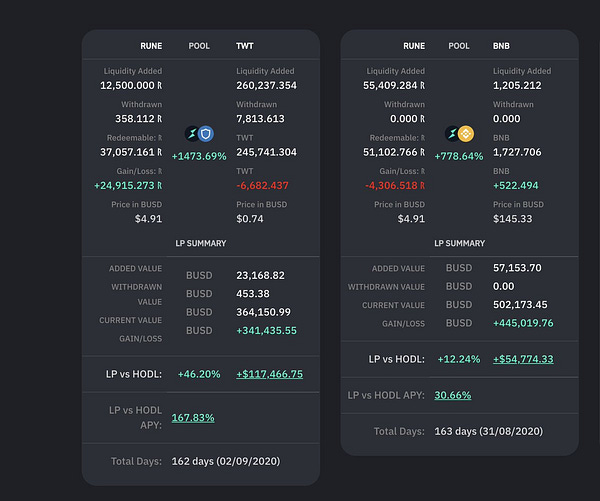Open the 167.83% LP vs HODL APY link
Viewport: 600px width, 501px height.
click(x=193, y=418)
